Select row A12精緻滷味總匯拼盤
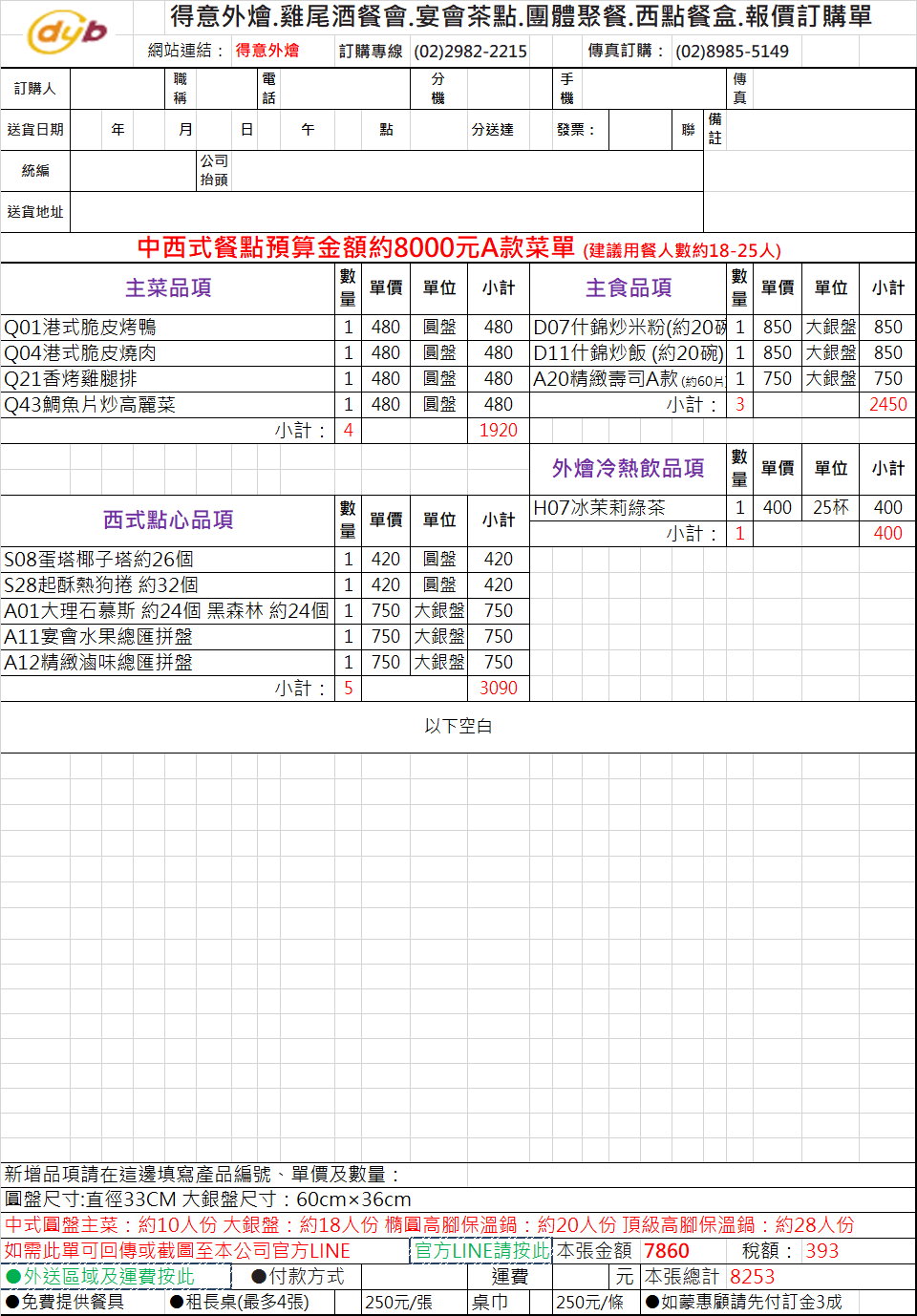The height and width of the screenshot is (1316, 917). (264, 663)
